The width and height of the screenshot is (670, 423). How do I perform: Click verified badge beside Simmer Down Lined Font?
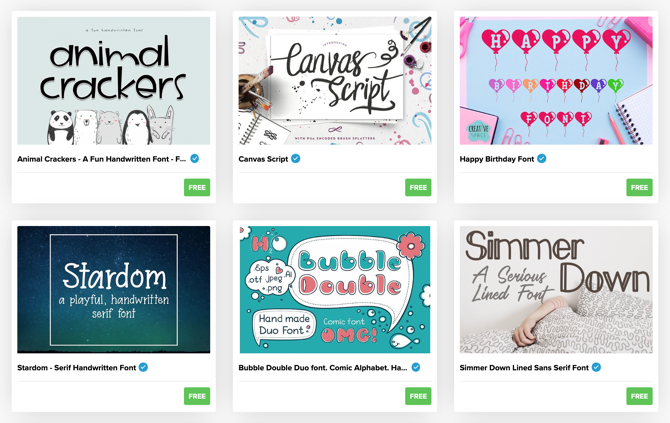pos(596,367)
